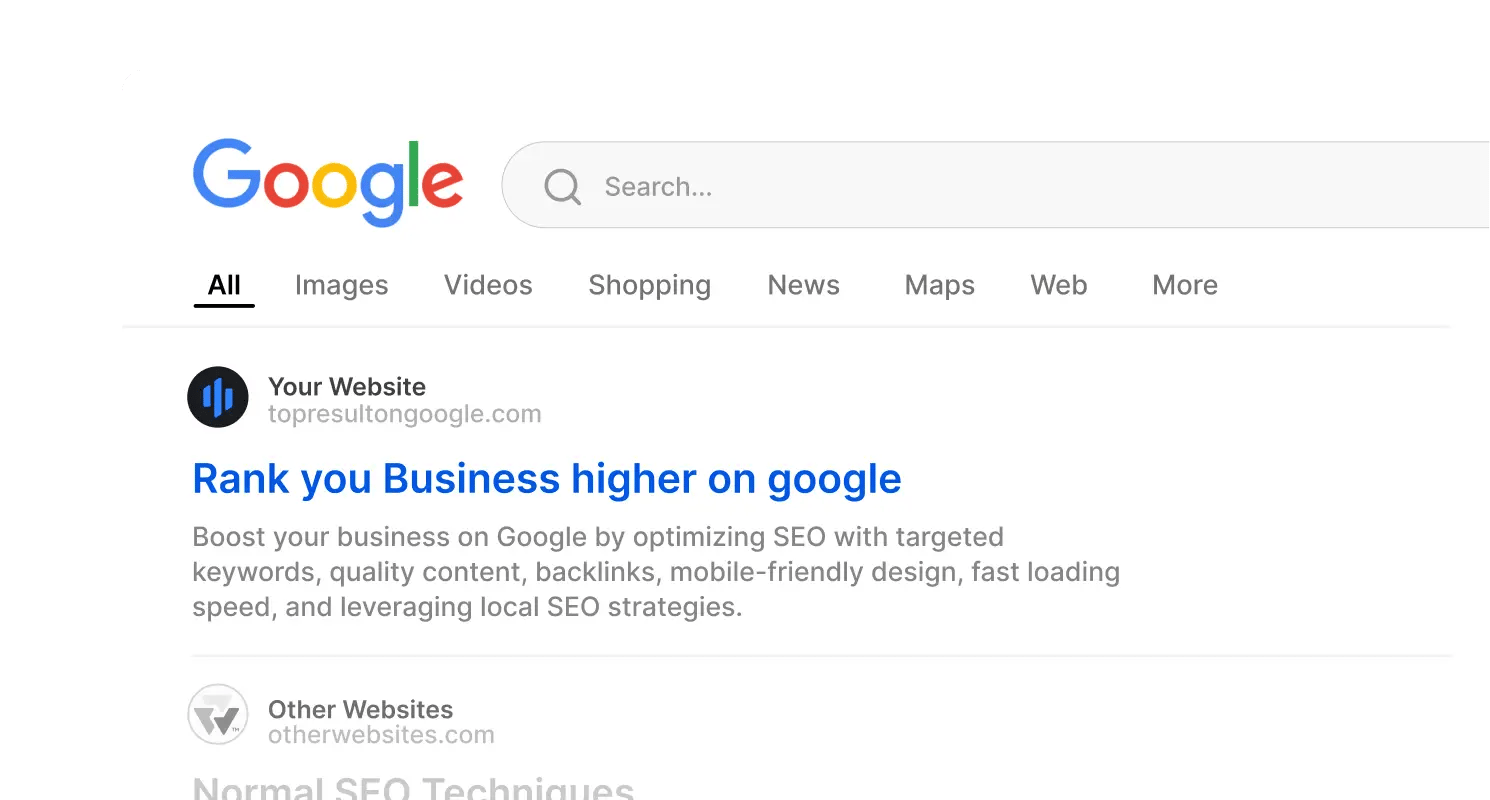The width and height of the screenshot is (1490, 800).
Task: Click the topresultongoogle.com URL
Action: (404, 414)
